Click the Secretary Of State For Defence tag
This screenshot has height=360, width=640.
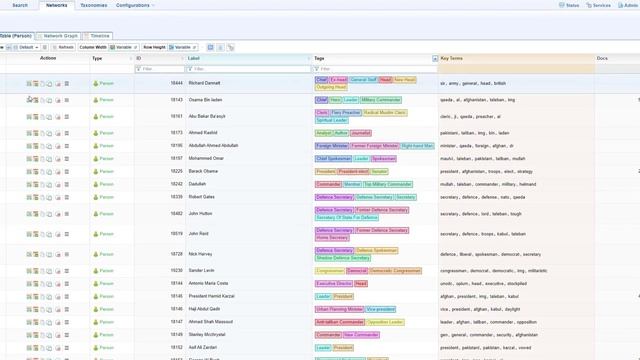coord(347,218)
